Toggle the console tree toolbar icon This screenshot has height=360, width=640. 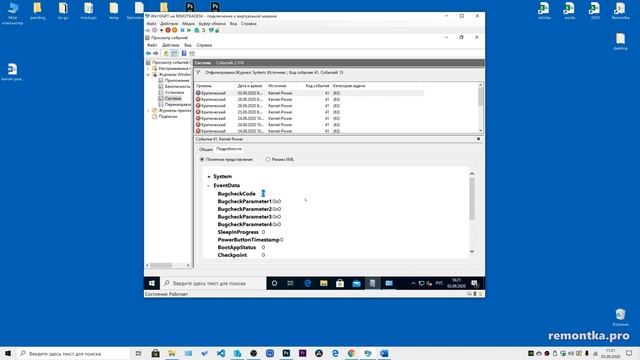(174, 53)
